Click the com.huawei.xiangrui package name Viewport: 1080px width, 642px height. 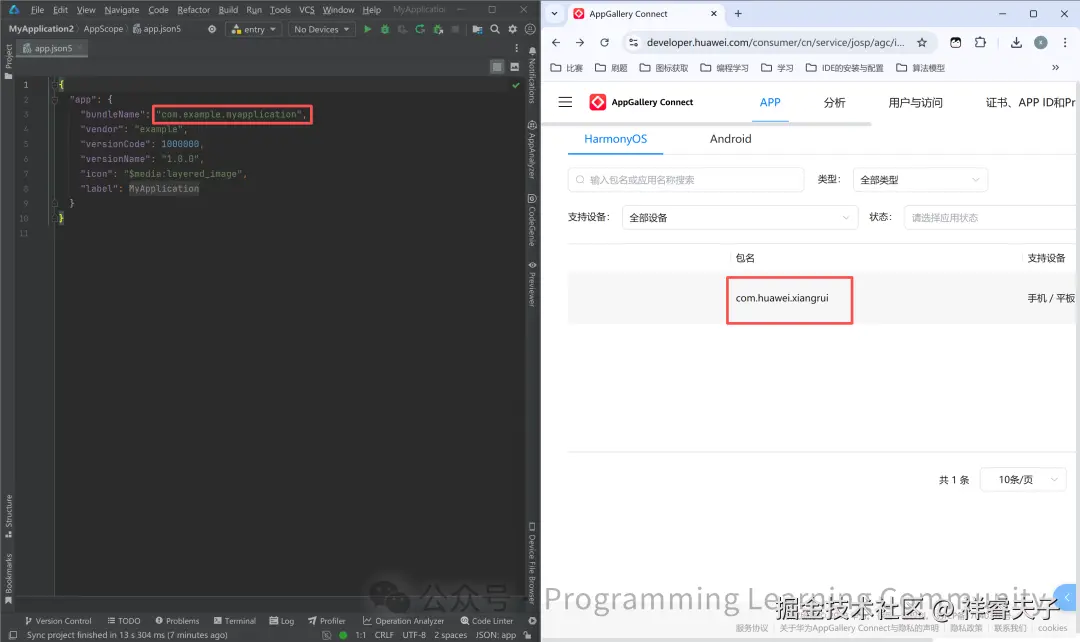click(x=789, y=300)
